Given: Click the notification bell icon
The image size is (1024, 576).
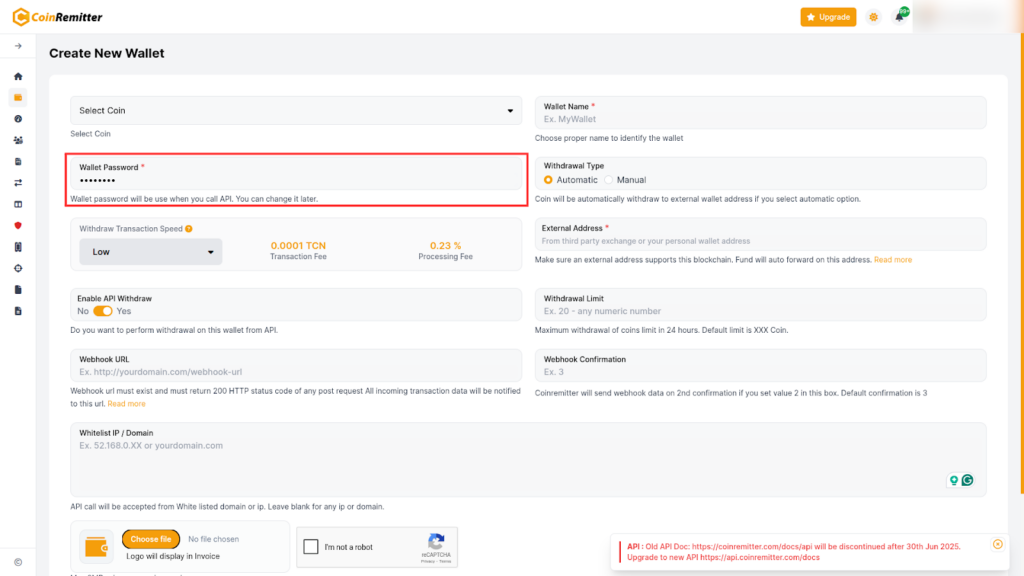Looking at the screenshot, I should (x=899, y=17).
